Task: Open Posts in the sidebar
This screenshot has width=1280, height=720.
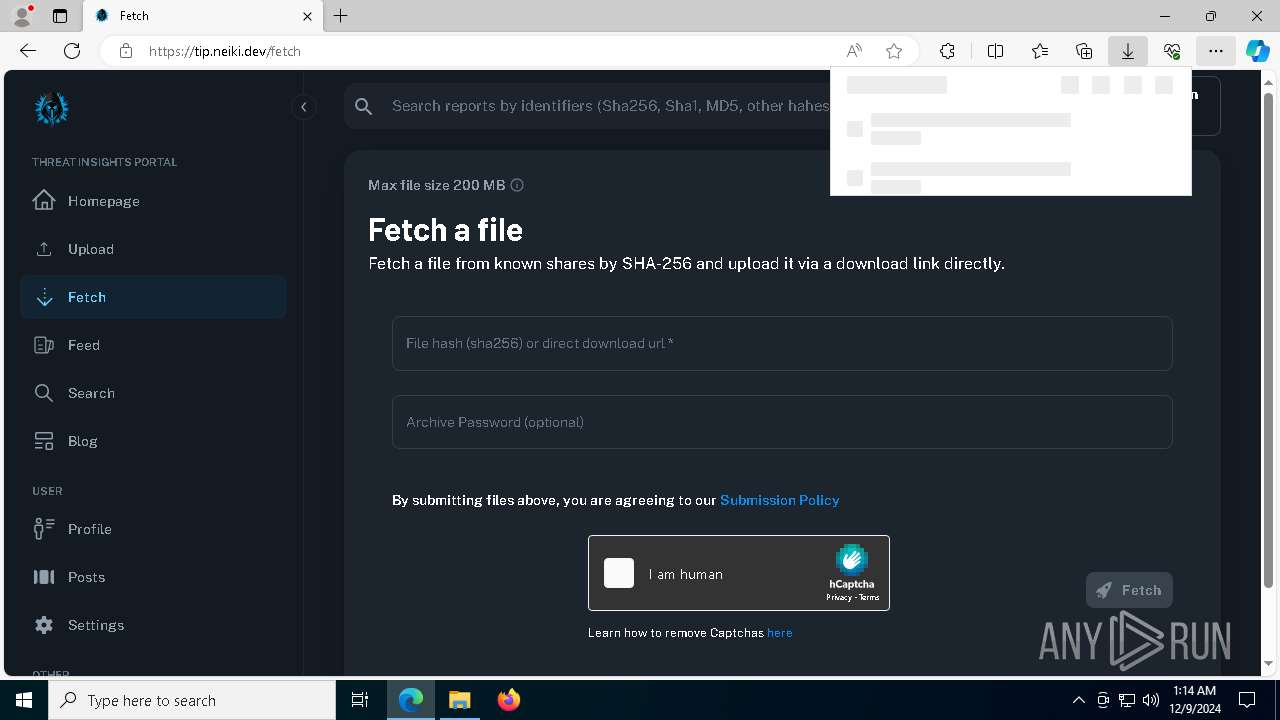Action: 153,577
